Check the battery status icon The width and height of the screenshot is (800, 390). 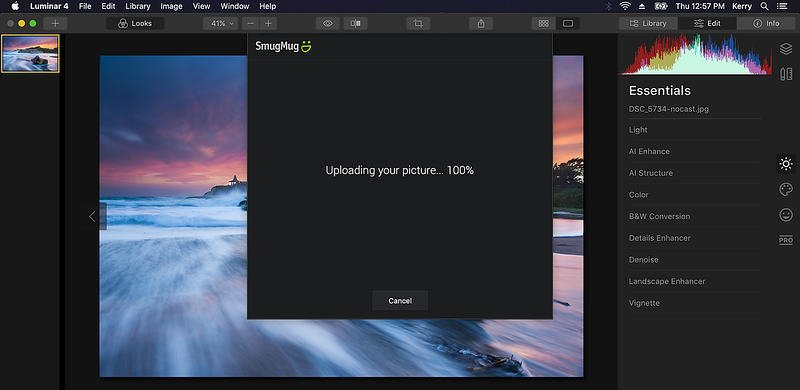coord(661,6)
